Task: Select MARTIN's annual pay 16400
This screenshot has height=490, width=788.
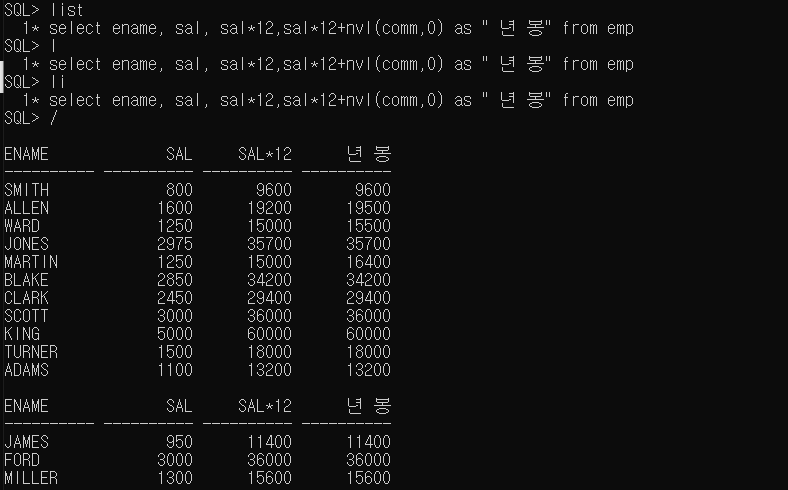Action: 368,262
